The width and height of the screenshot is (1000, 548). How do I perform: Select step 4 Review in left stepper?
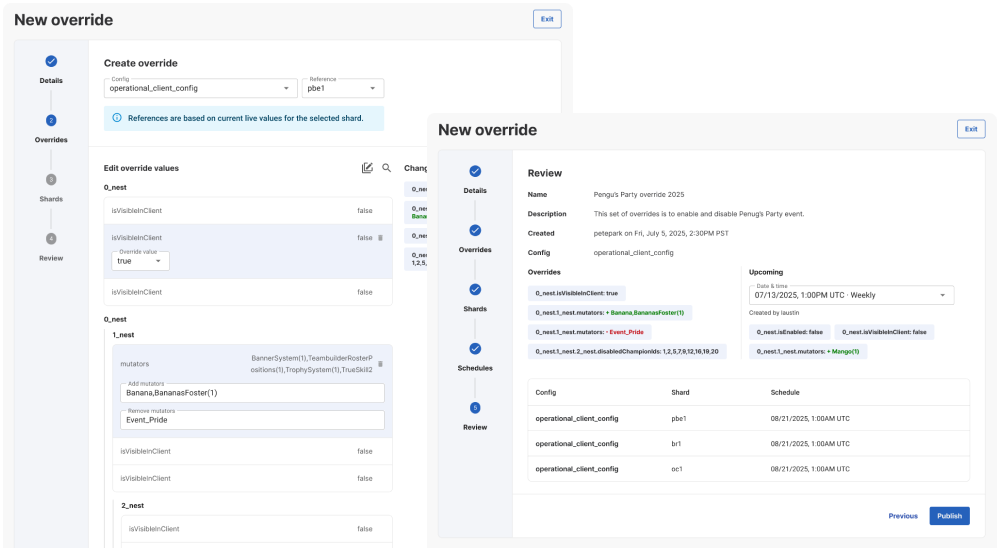(51, 239)
